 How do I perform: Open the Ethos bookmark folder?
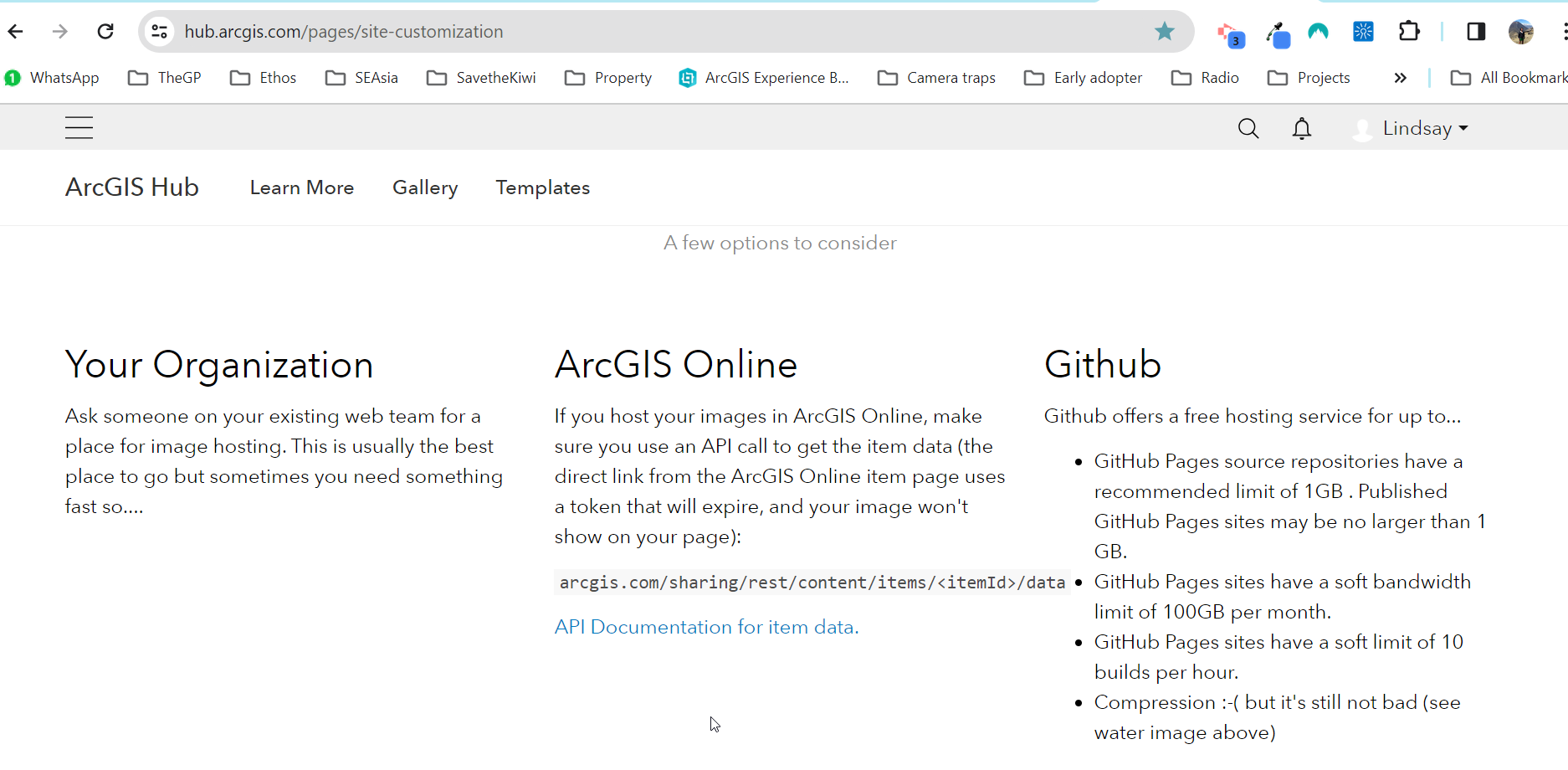coord(264,78)
